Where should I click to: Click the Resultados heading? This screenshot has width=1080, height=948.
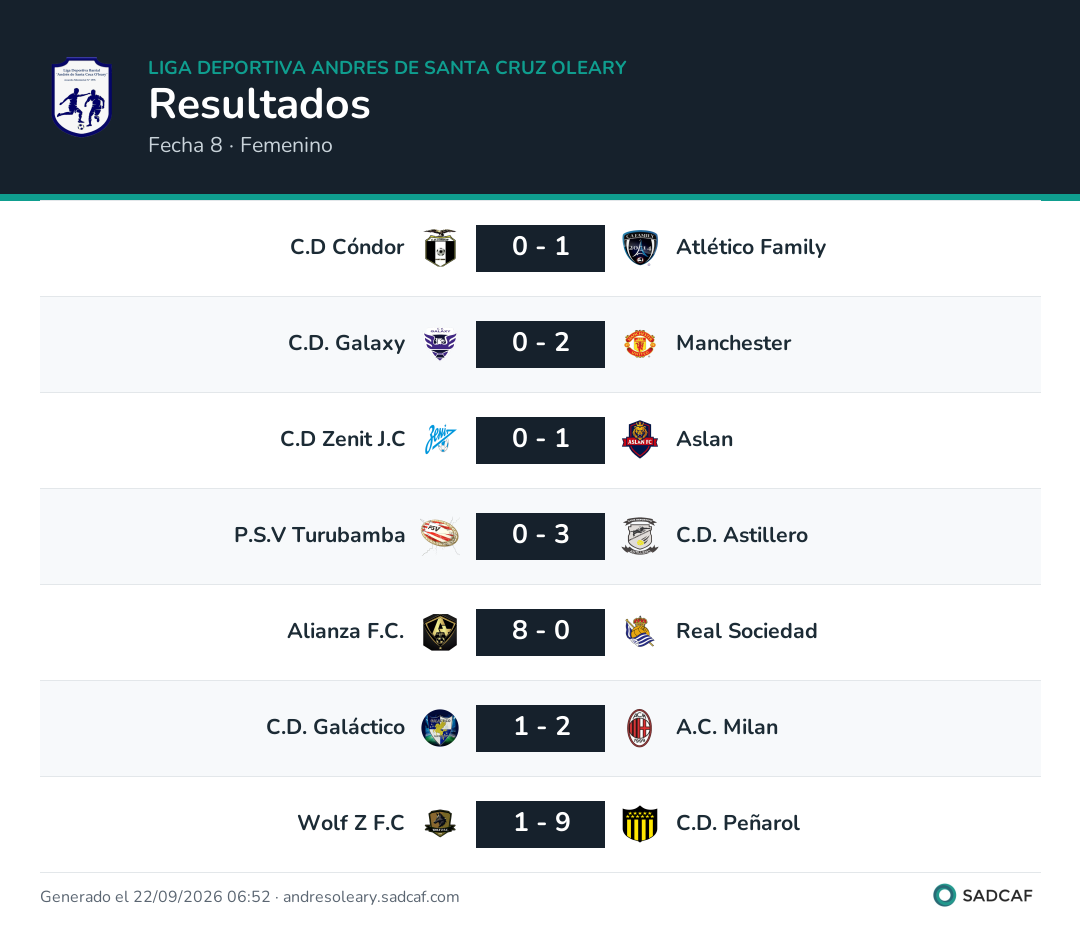click(x=260, y=104)
